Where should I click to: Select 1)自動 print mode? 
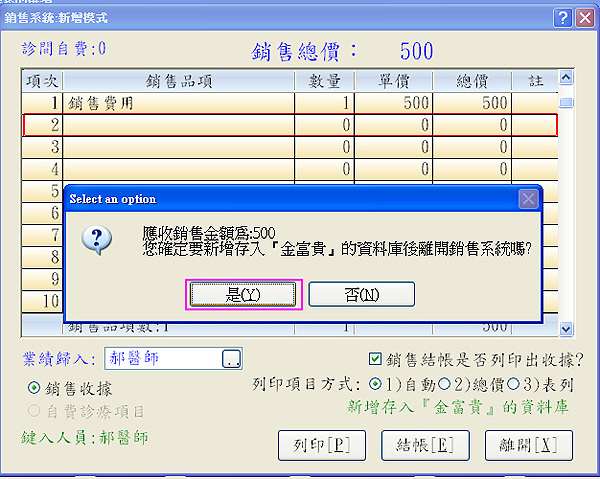coord(375,383)
